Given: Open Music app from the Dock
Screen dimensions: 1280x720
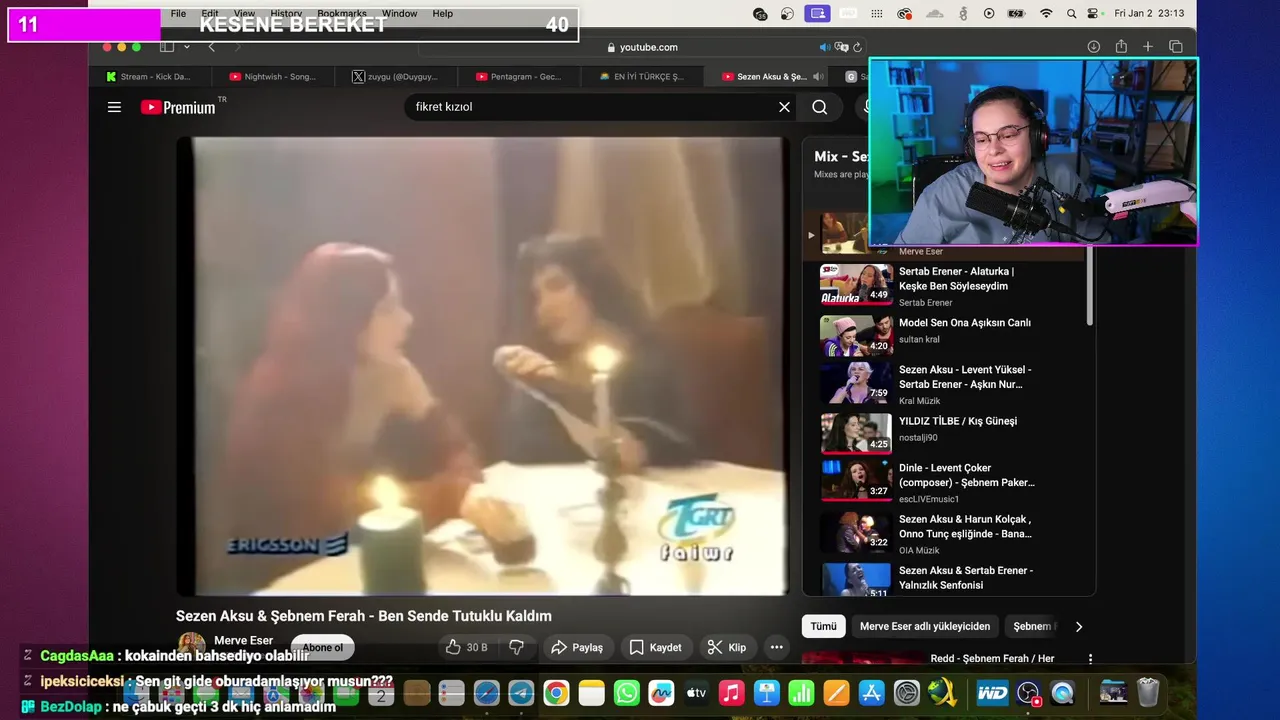Looking at the screenshot, I should [732, 693].
